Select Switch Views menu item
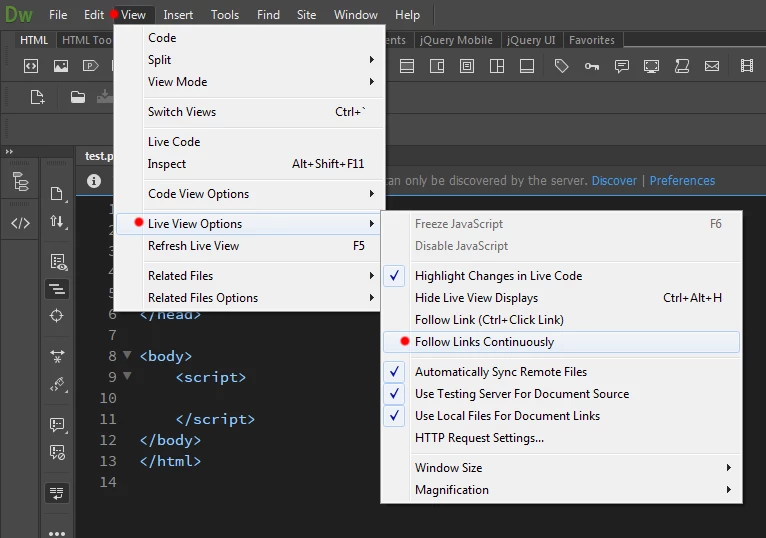The image size is (766, 538). tap(250, 112)
